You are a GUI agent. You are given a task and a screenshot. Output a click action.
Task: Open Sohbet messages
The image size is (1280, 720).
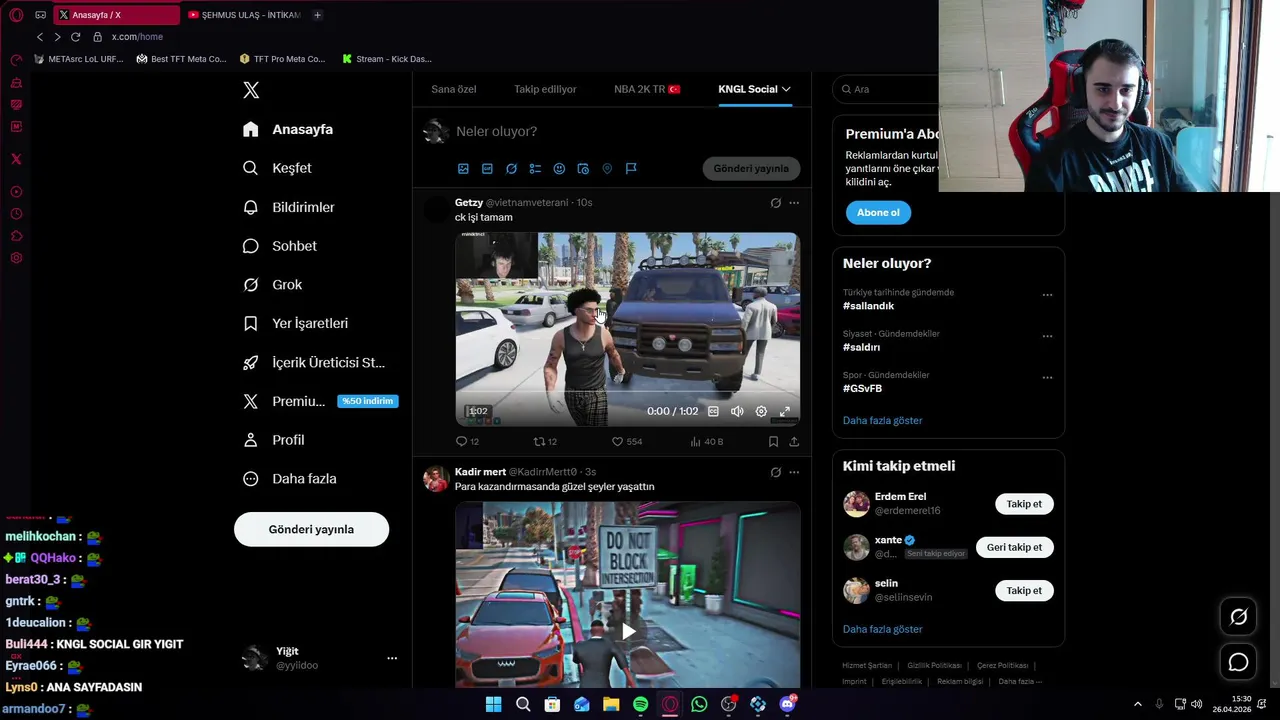(280, 246)
